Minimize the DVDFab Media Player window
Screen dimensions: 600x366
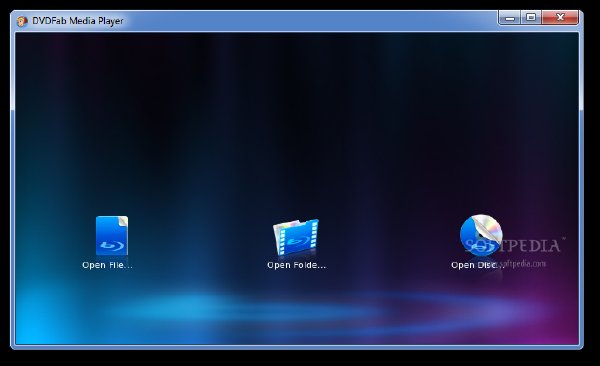tap(510, 18)
